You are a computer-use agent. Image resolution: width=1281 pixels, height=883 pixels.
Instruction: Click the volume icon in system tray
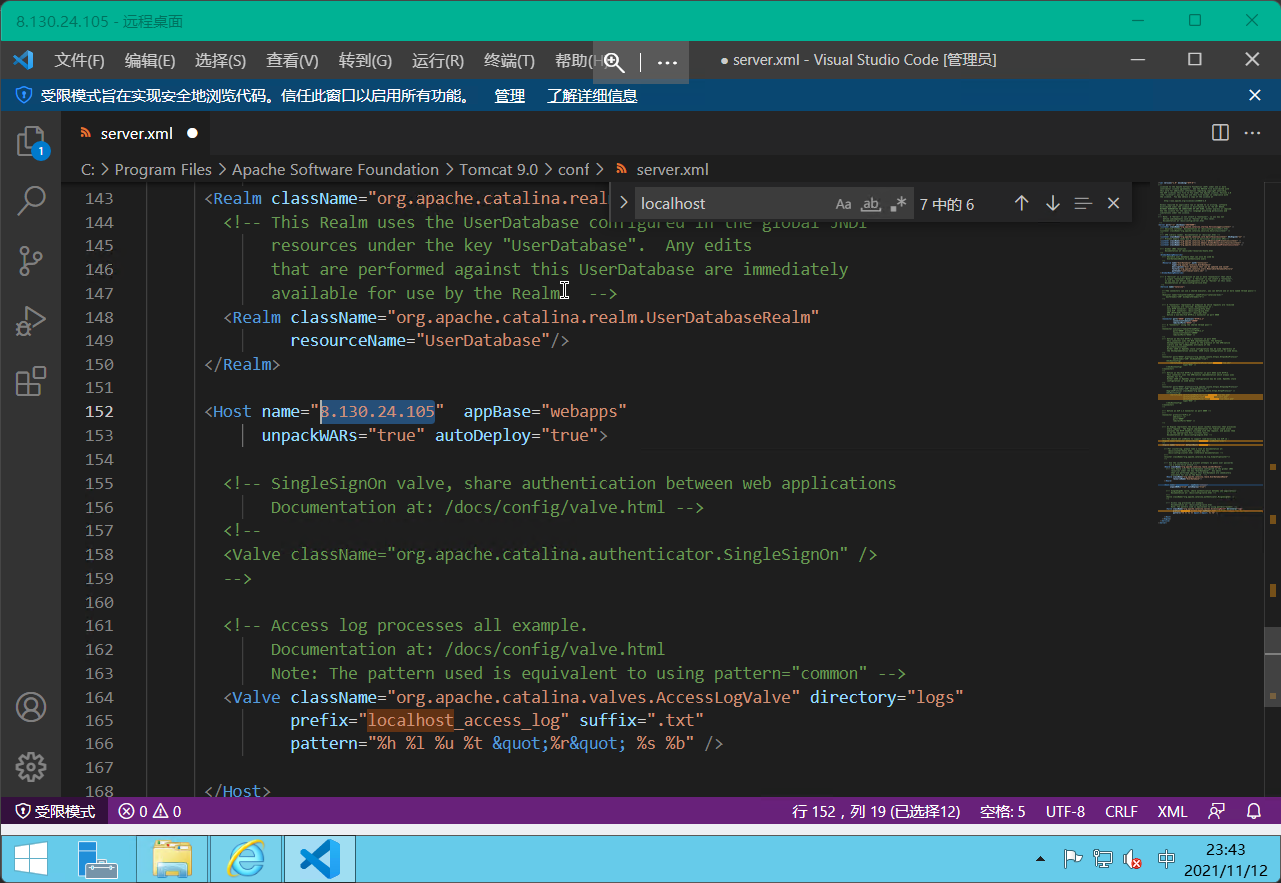click(x=1133, y=859)
